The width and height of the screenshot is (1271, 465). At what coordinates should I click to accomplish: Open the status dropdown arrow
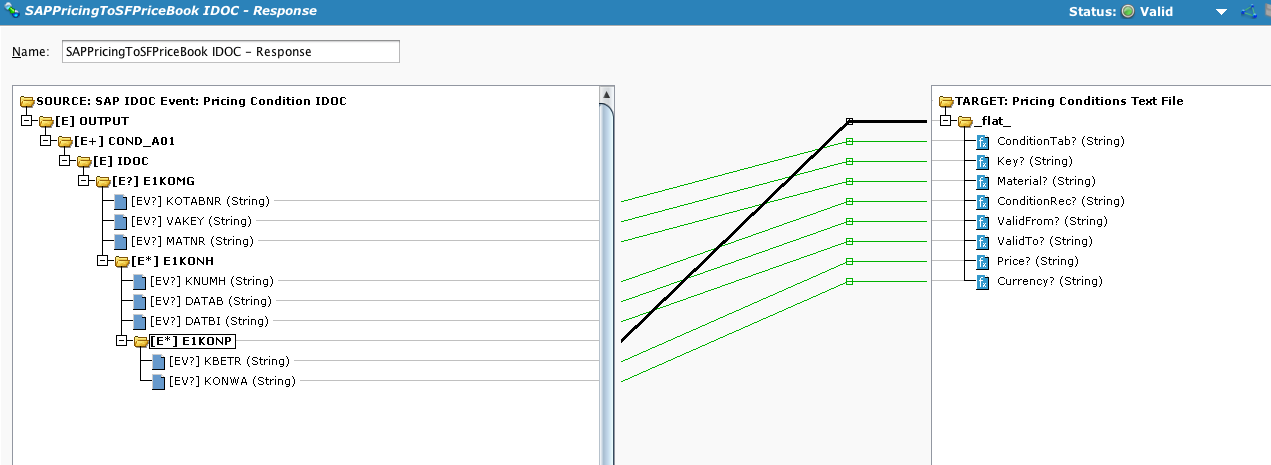tap(1221, 12)
